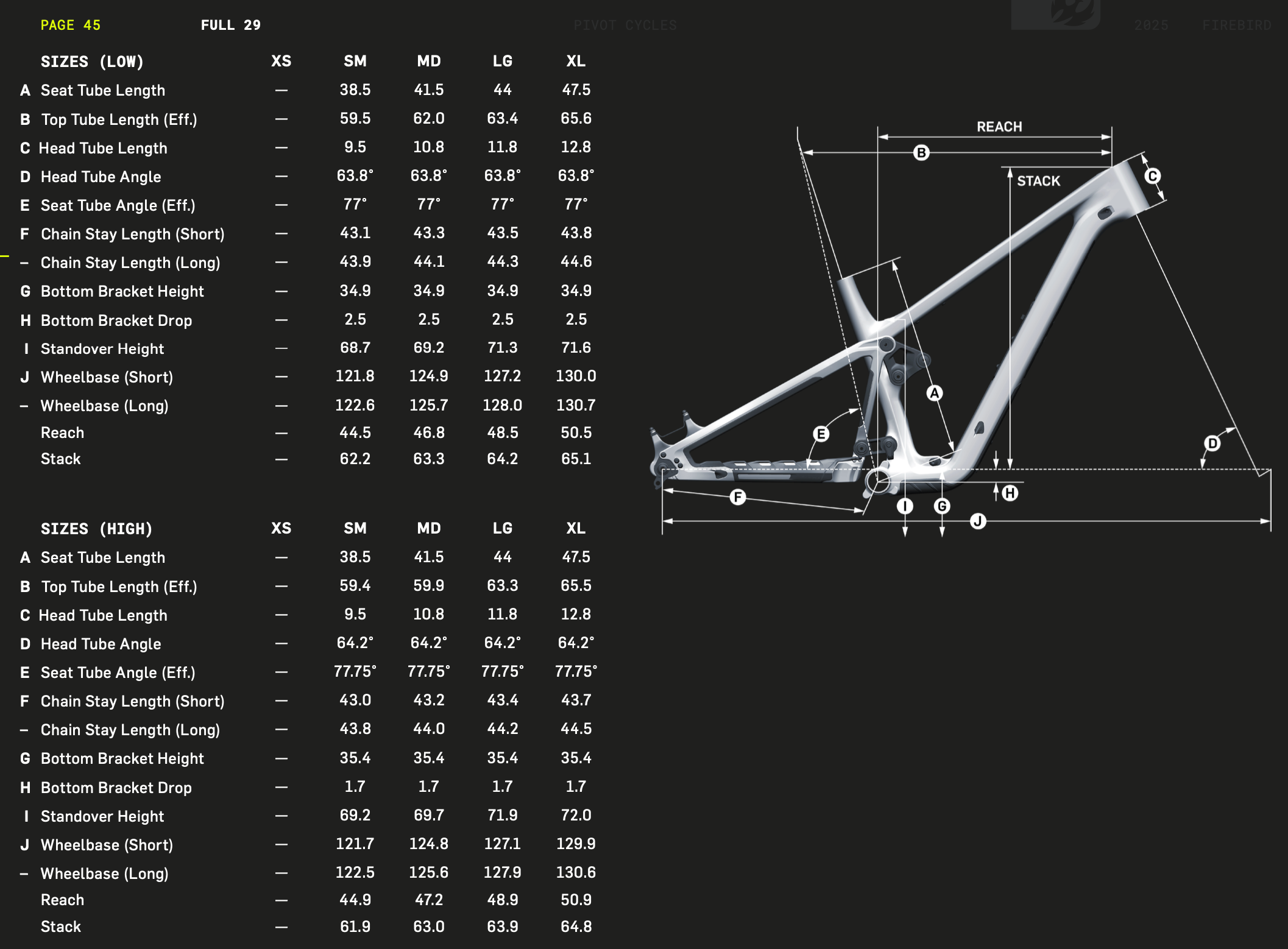Image resolution: width=1288 pixels, height=949 pixels.
Task: Click the PAGE 45 label
Action: click(70, 25)
